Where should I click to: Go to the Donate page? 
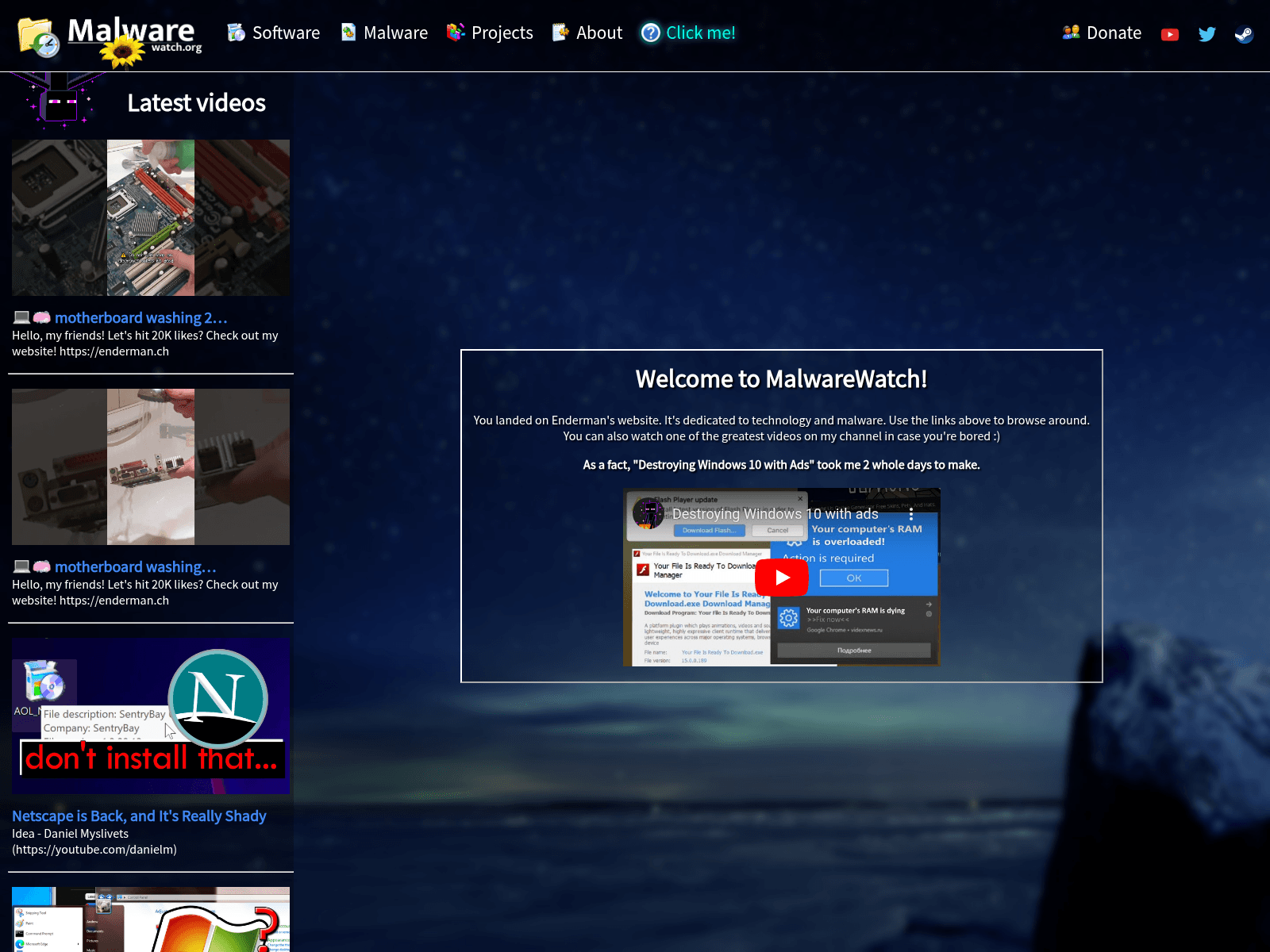tap(1114, 33)
